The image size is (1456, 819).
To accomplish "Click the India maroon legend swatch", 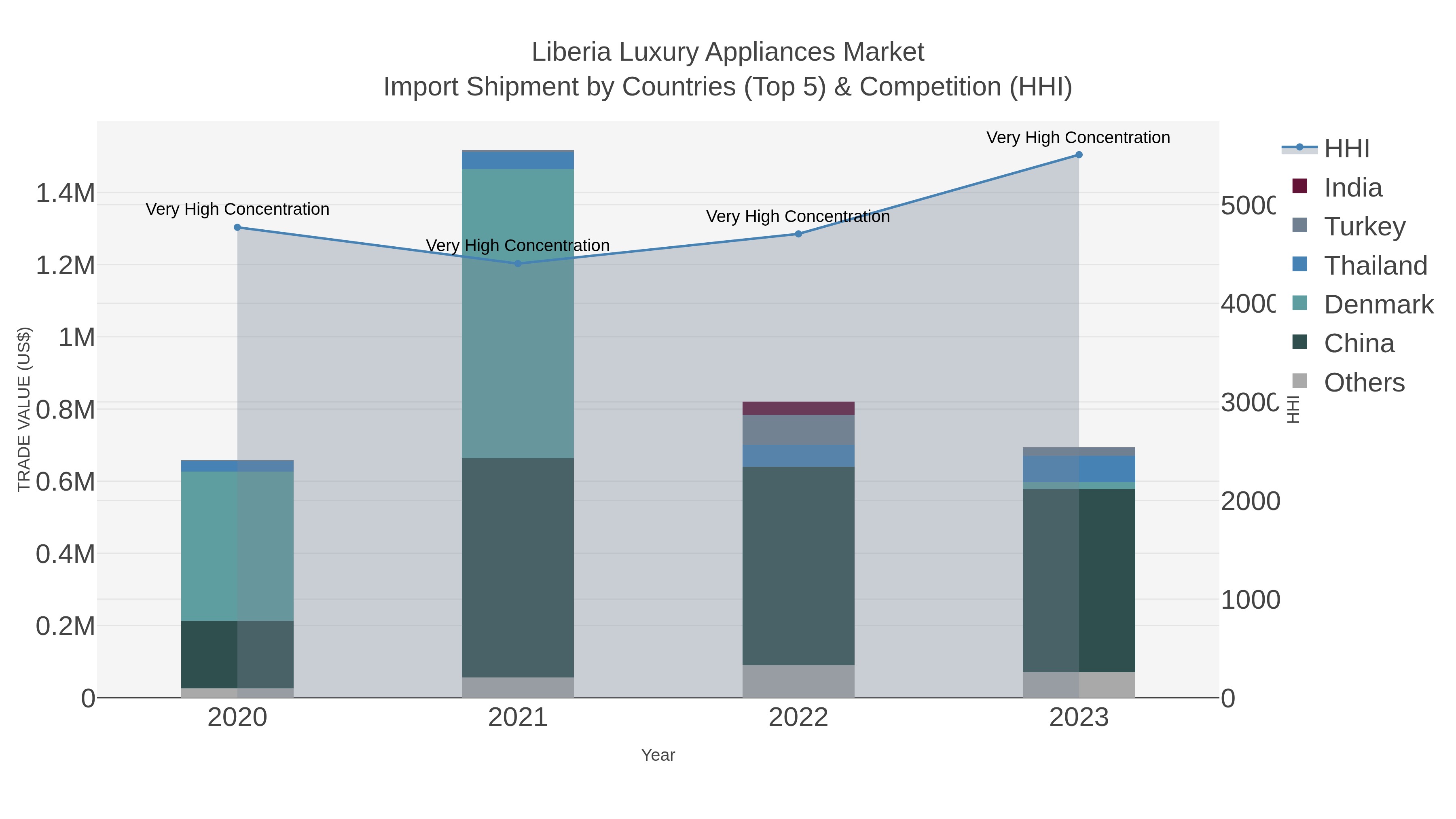I will (x=1300, y=186).
